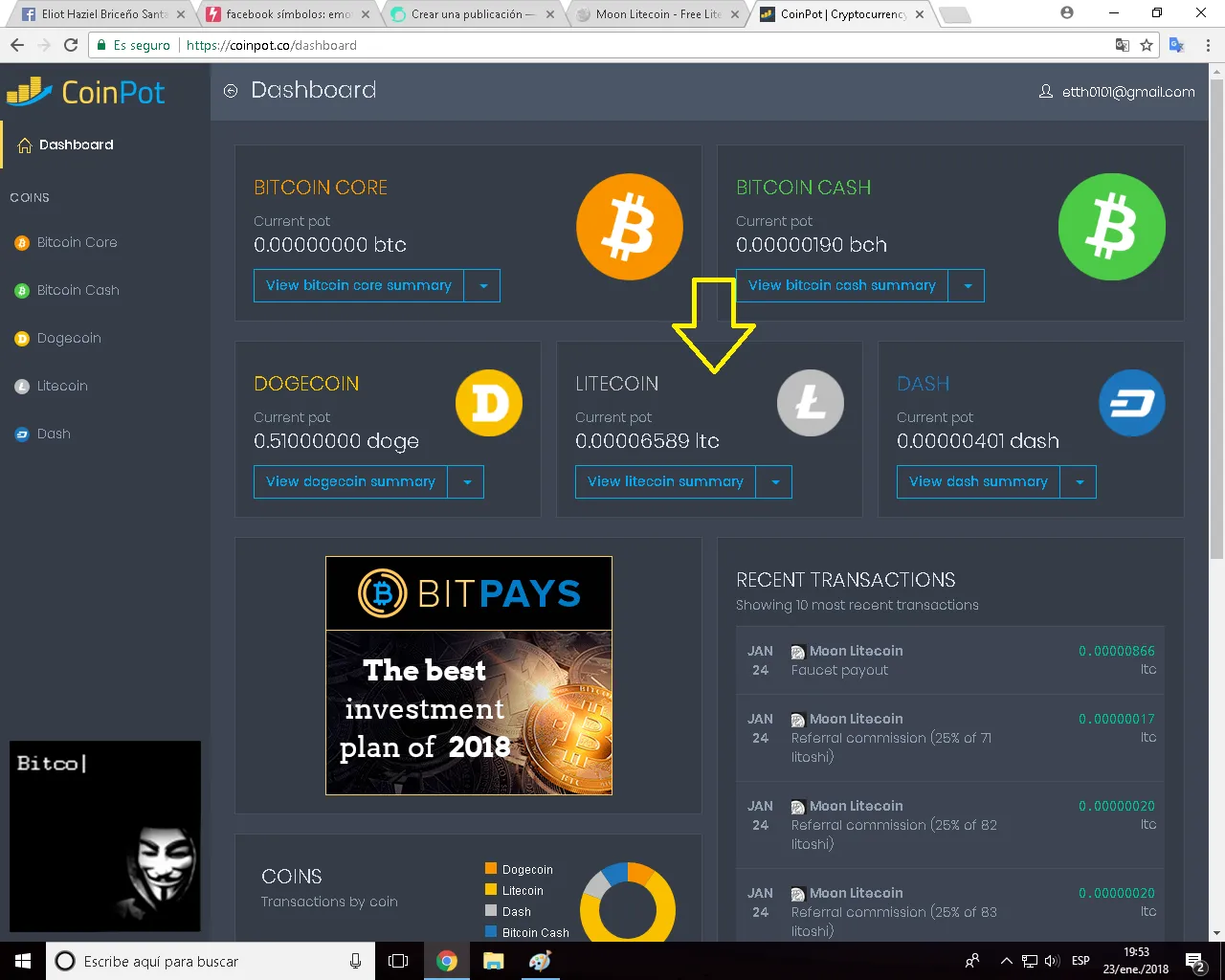Image resolution: width=1225 pixels, height=980 pixels.
Task: Click the grey Litecoin coin icon
Action: pos(811,403)
